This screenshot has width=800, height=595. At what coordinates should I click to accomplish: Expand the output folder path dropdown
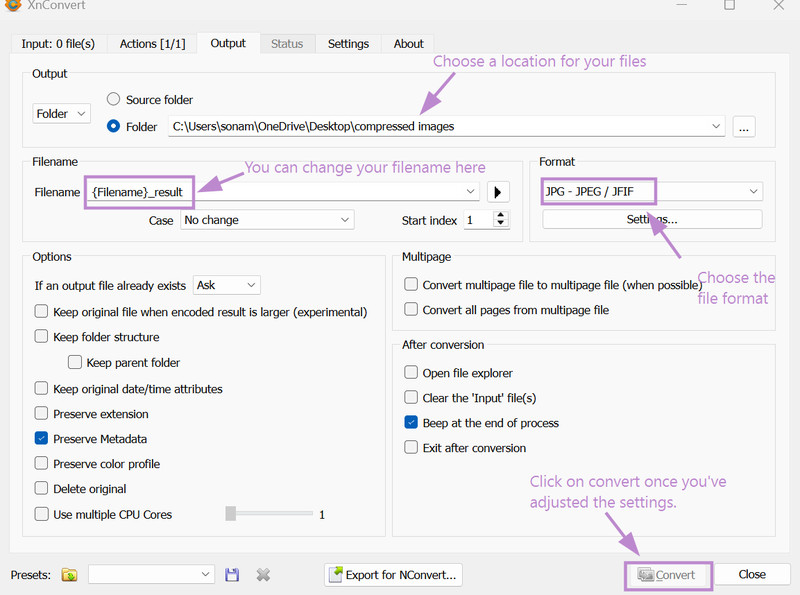pos(716,126)
